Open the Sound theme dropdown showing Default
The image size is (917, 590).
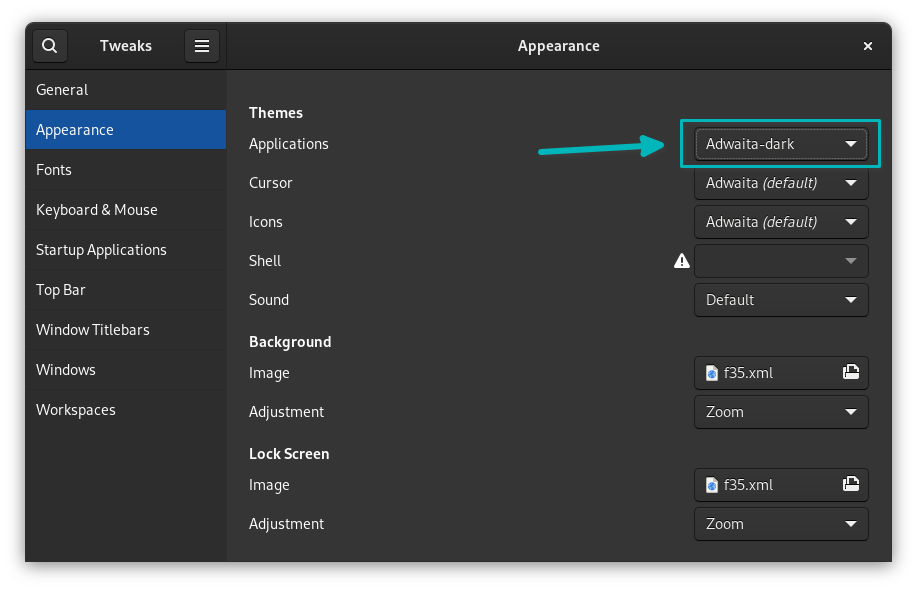click(780, 299)
